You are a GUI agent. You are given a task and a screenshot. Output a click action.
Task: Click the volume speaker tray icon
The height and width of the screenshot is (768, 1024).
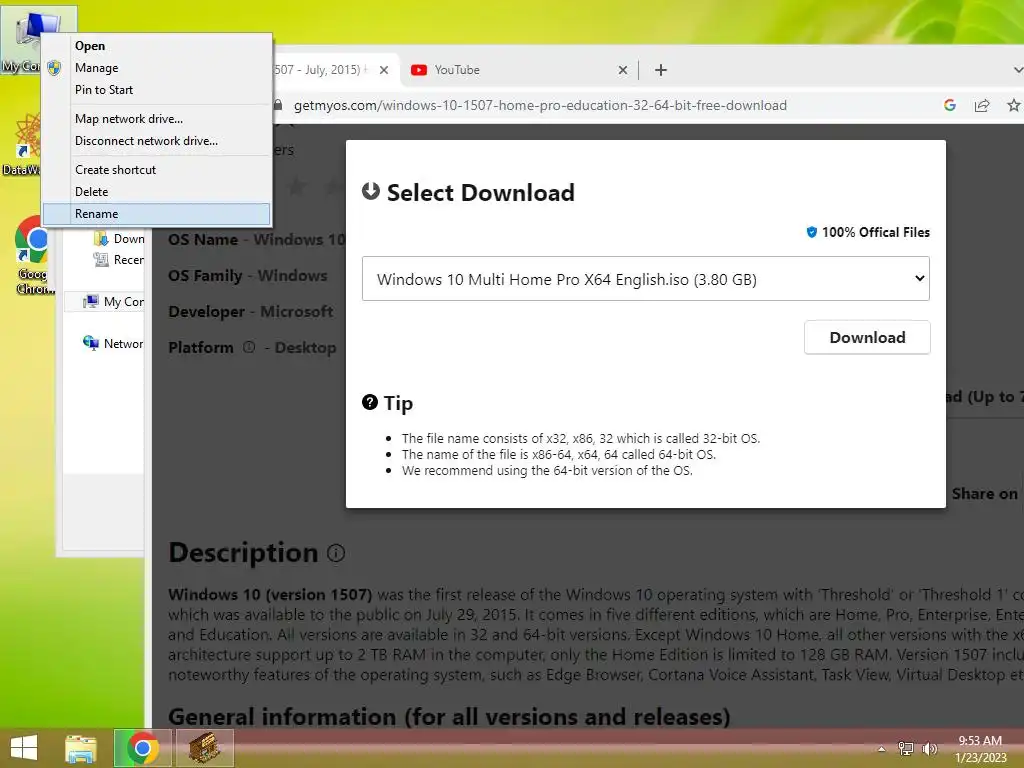click(929, 749)
